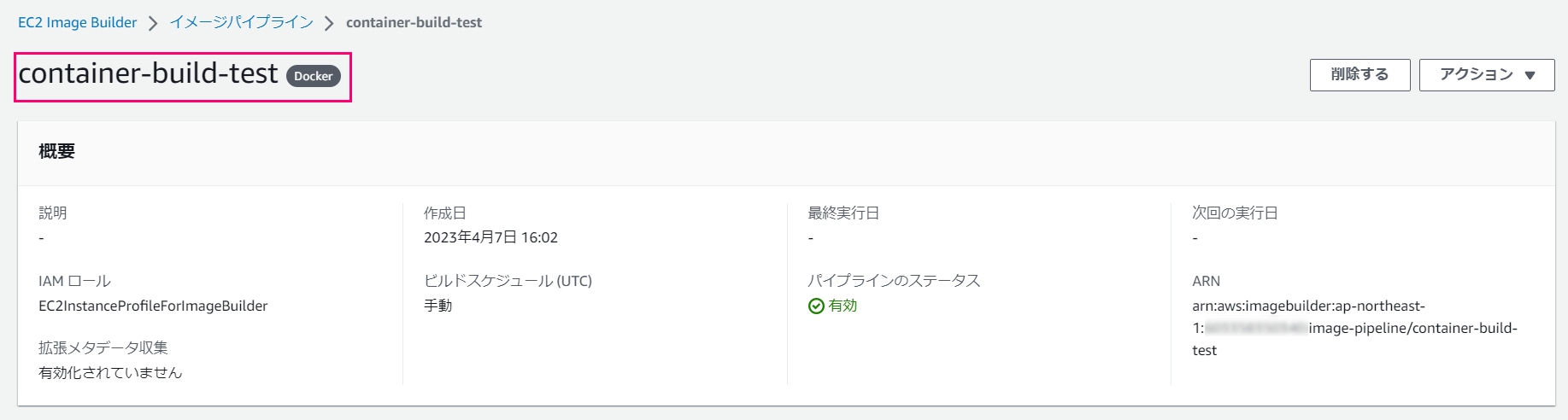Screen dimensions: 1568x420
Task: Click the アクション dropdown arrow triangle
Action: pyautogui.click(x=1530, y=75)
